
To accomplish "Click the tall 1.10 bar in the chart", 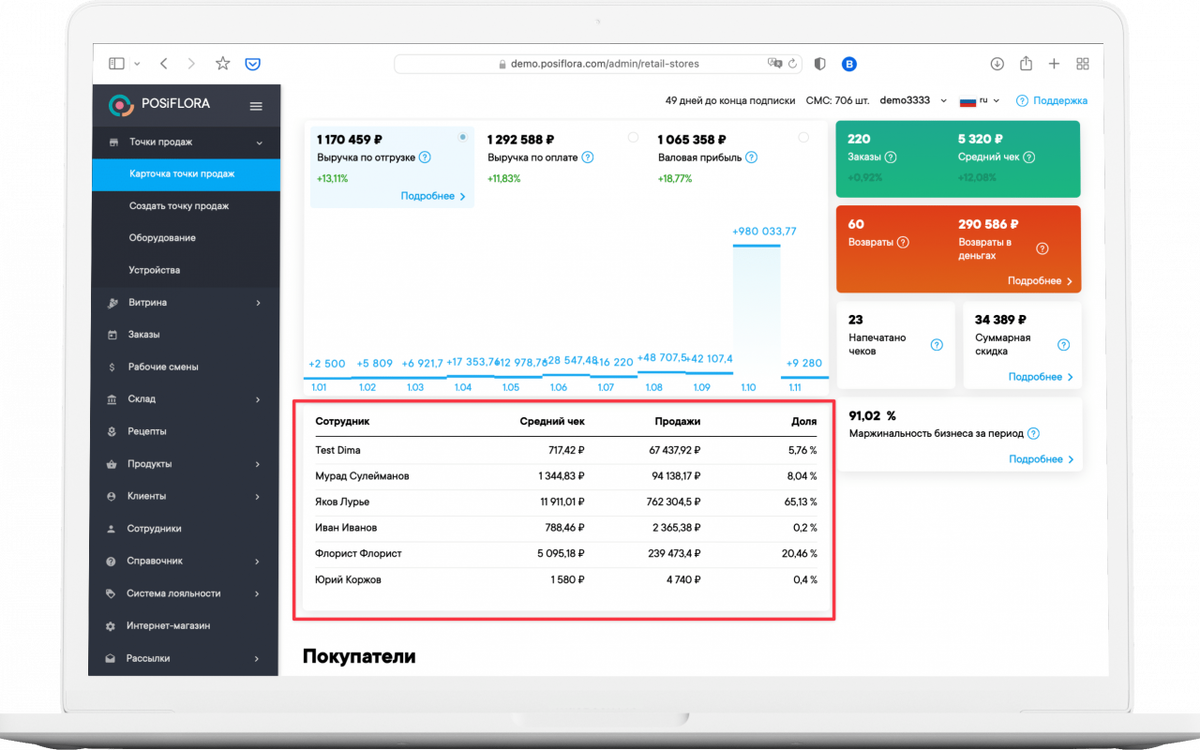I will (757, 311).
